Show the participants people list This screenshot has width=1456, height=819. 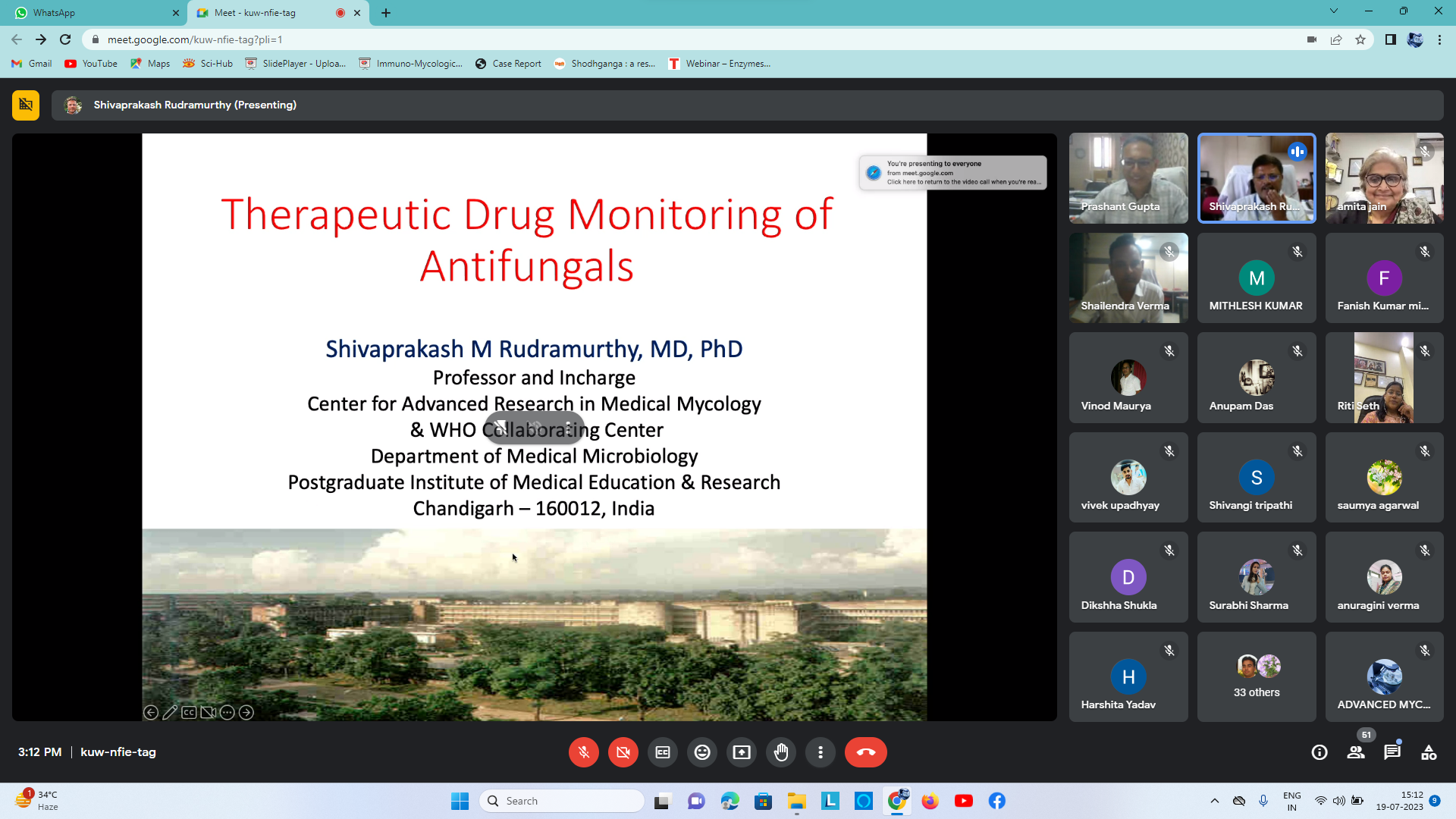tap(1356, 752)
